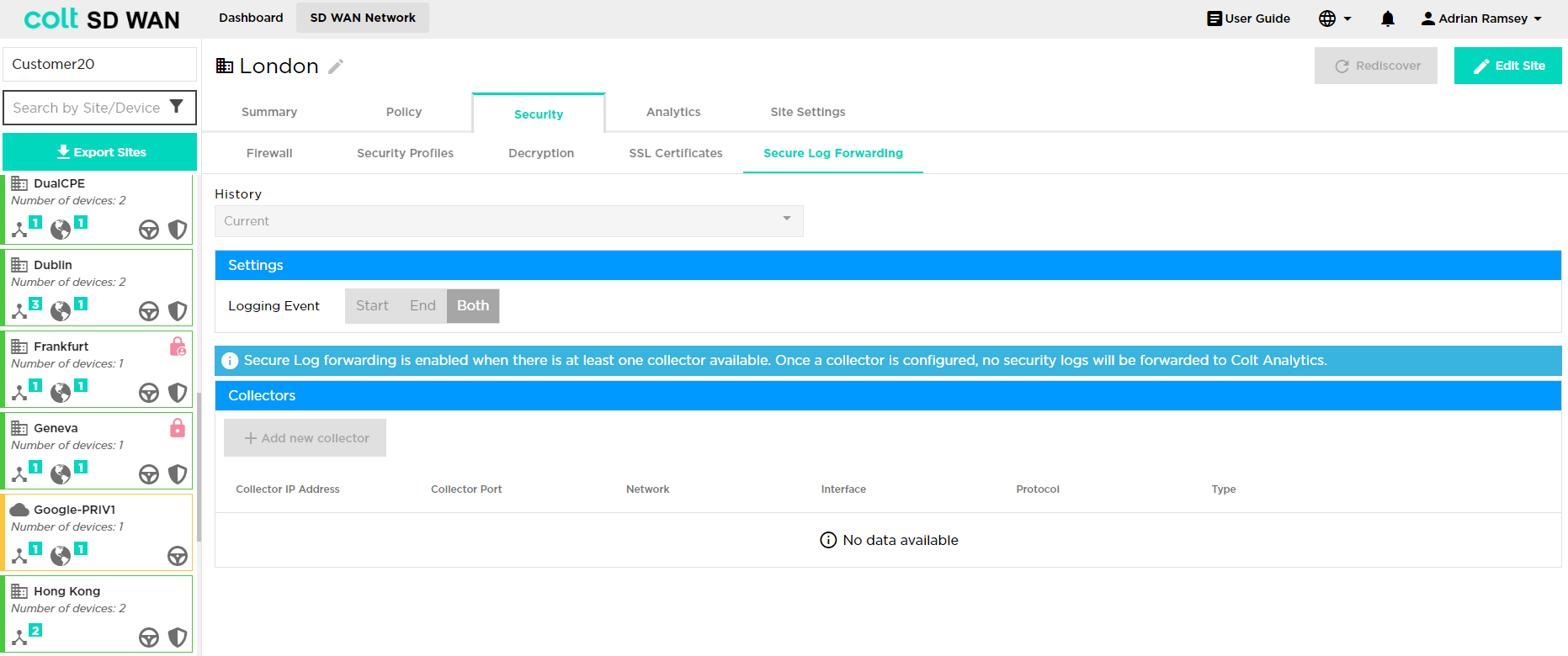
Task: Click the Hong Kong steering wheel icon
Action: (149, 637)
